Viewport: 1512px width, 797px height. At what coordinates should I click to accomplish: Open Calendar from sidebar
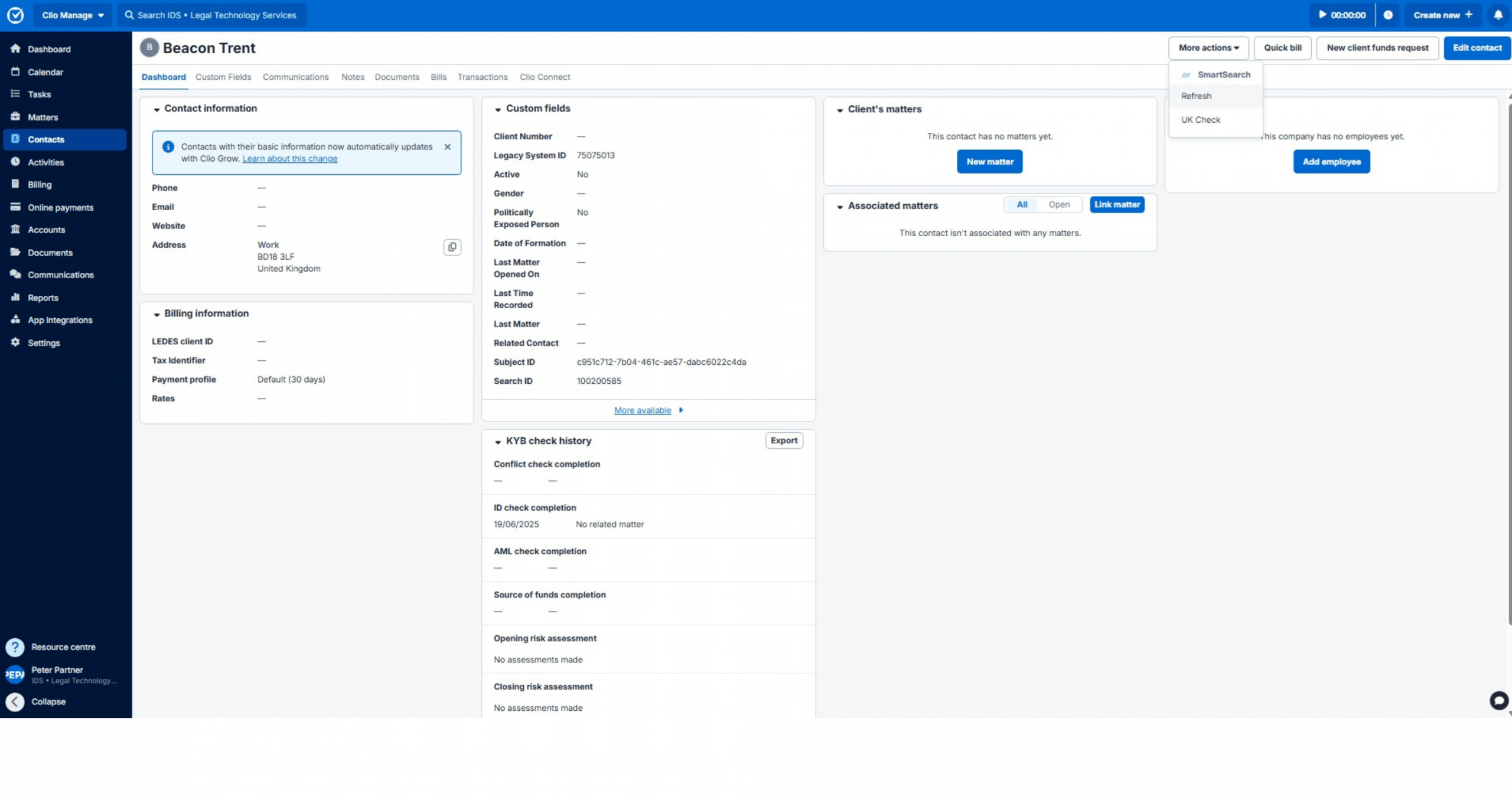(45, 72)
